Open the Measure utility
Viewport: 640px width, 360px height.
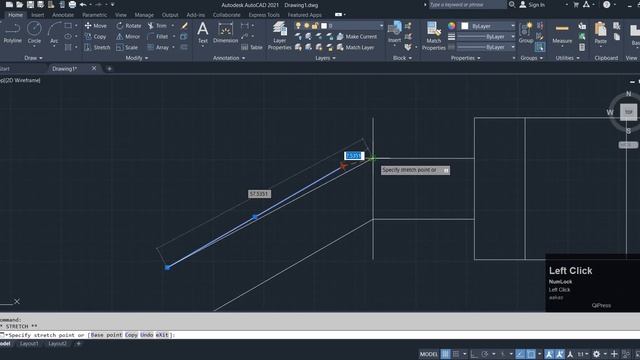(562, 33)
